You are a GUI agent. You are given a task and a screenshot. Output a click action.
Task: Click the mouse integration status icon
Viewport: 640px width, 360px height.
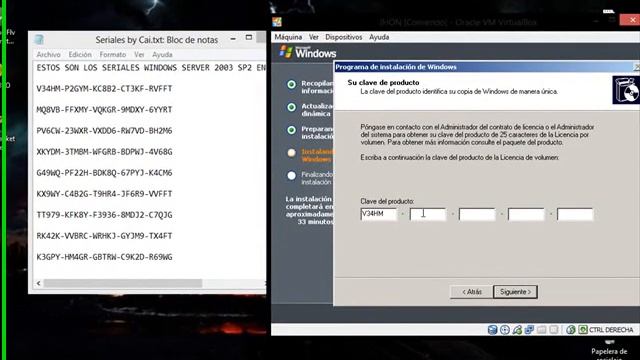coord(571,329)
